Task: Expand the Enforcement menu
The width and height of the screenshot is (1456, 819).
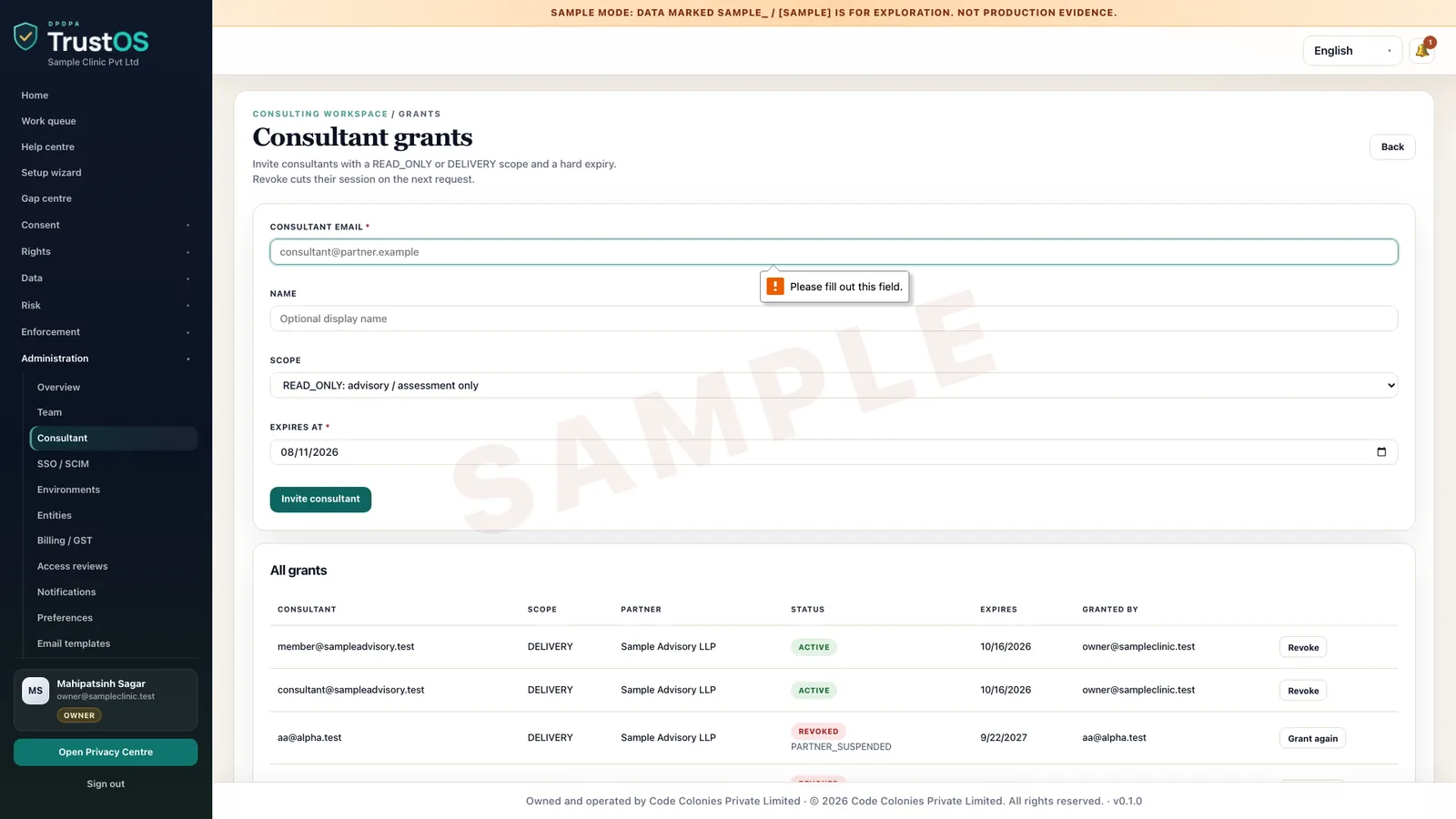Action: 106,332
